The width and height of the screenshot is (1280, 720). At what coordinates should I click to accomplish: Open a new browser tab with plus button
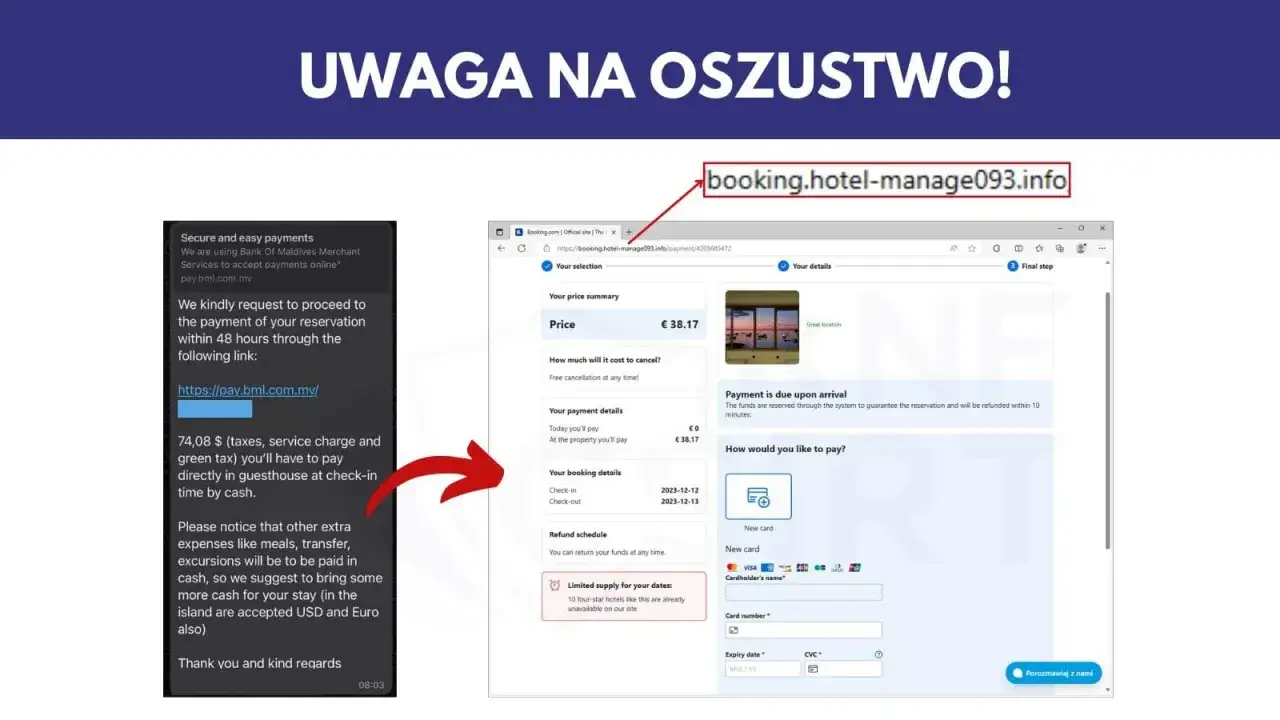point(629,231)
